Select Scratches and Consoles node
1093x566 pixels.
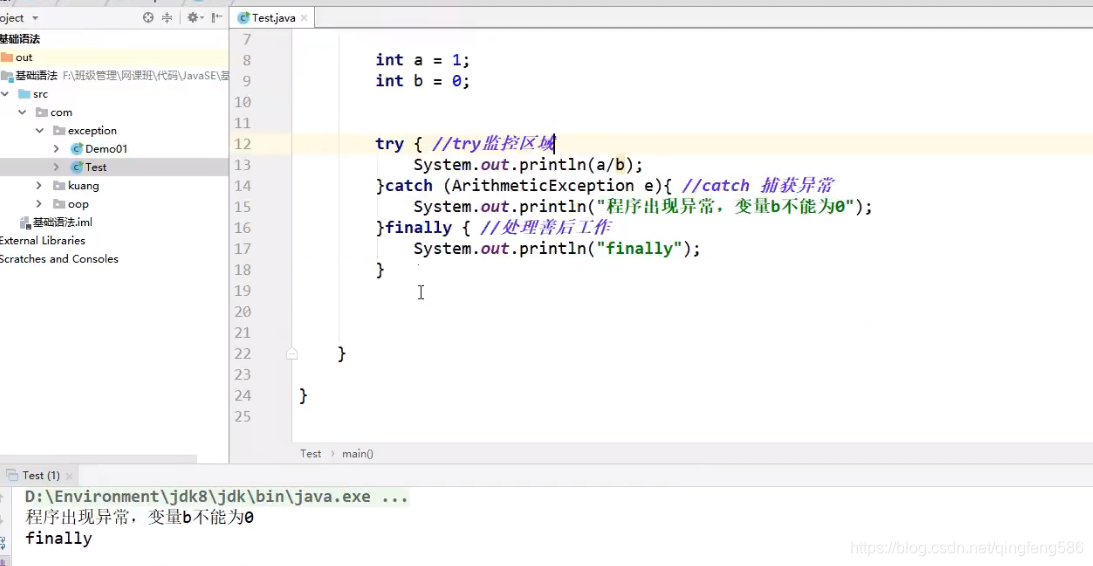59,259
